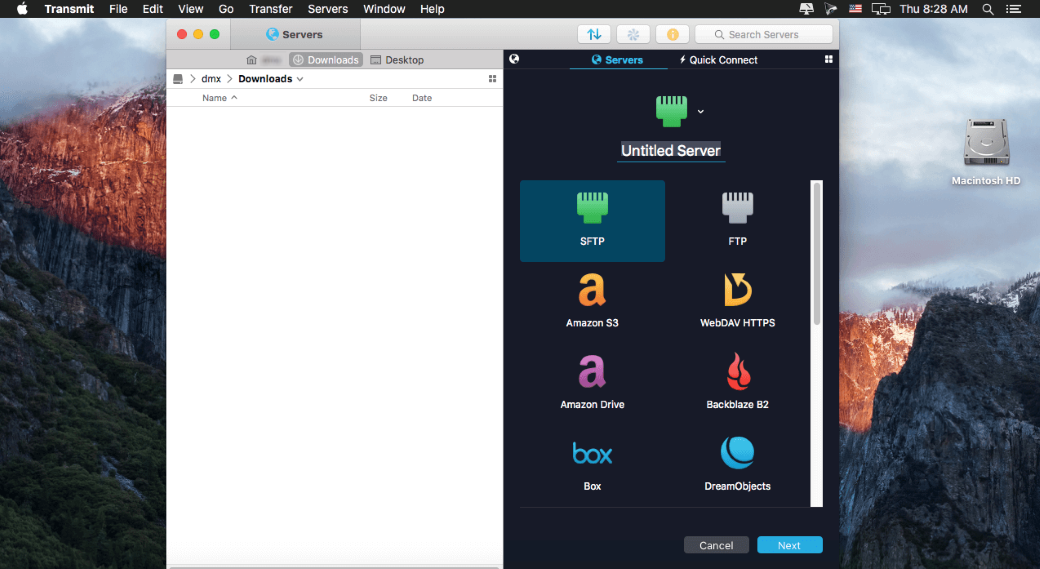This screenshot has width=1040, height=569.
Task: Sort files by Date column
Action: (422, 97)
